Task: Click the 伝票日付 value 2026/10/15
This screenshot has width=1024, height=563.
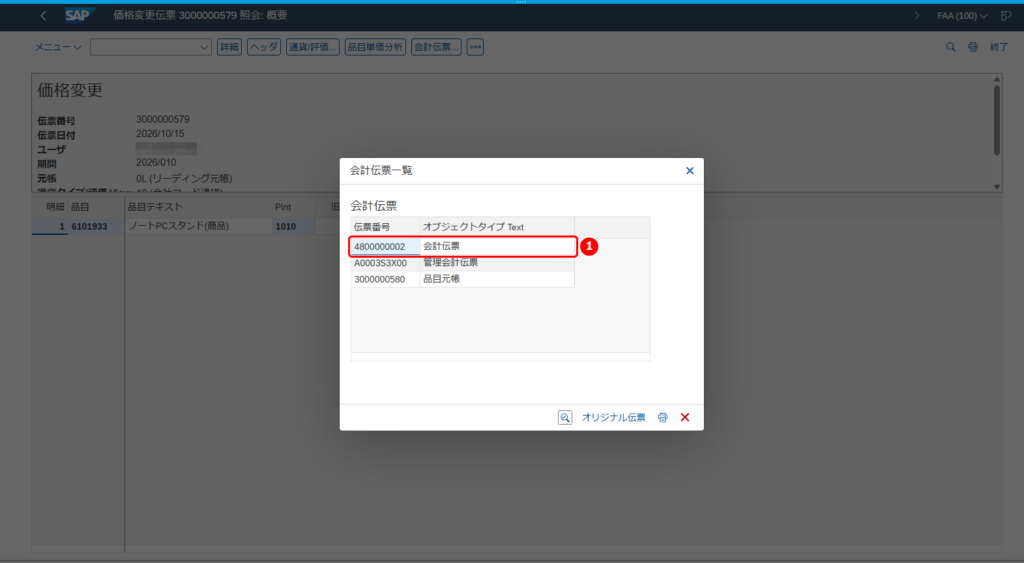Action: 160,133
